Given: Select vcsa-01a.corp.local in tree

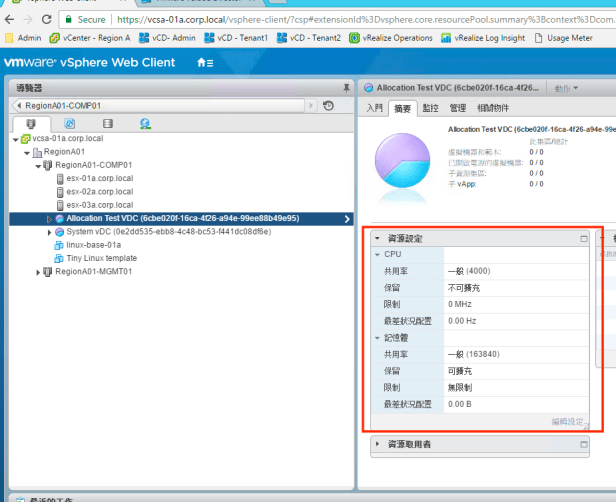Looking at the screenshot, I should (68, 138).
